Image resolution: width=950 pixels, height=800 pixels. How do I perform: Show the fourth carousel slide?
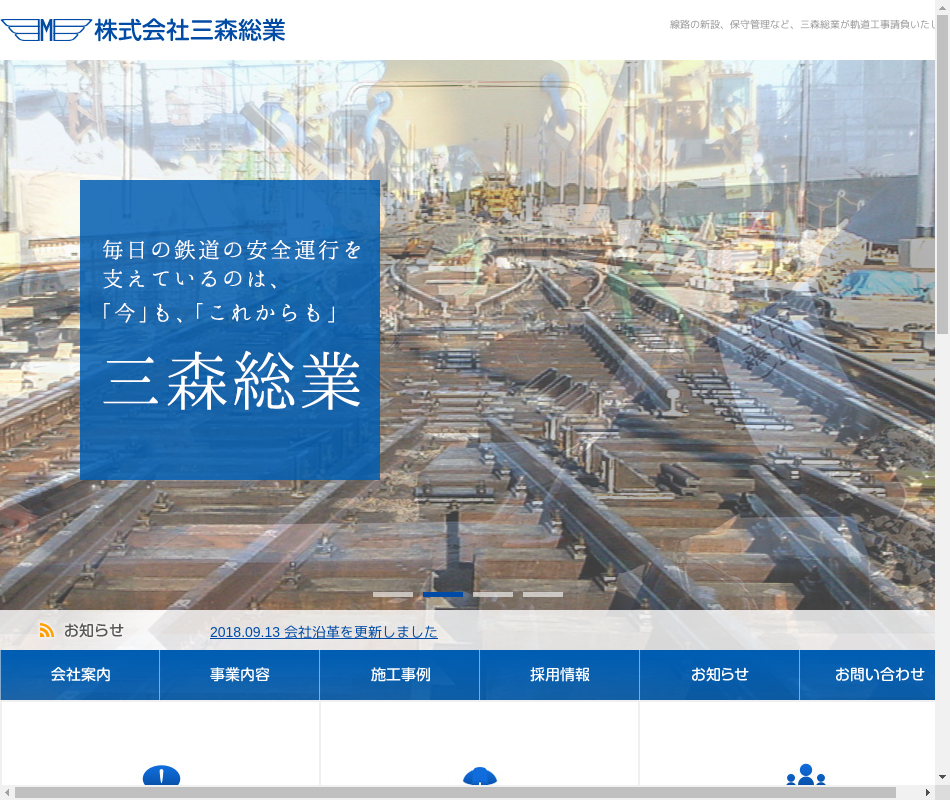pos(543,594)
